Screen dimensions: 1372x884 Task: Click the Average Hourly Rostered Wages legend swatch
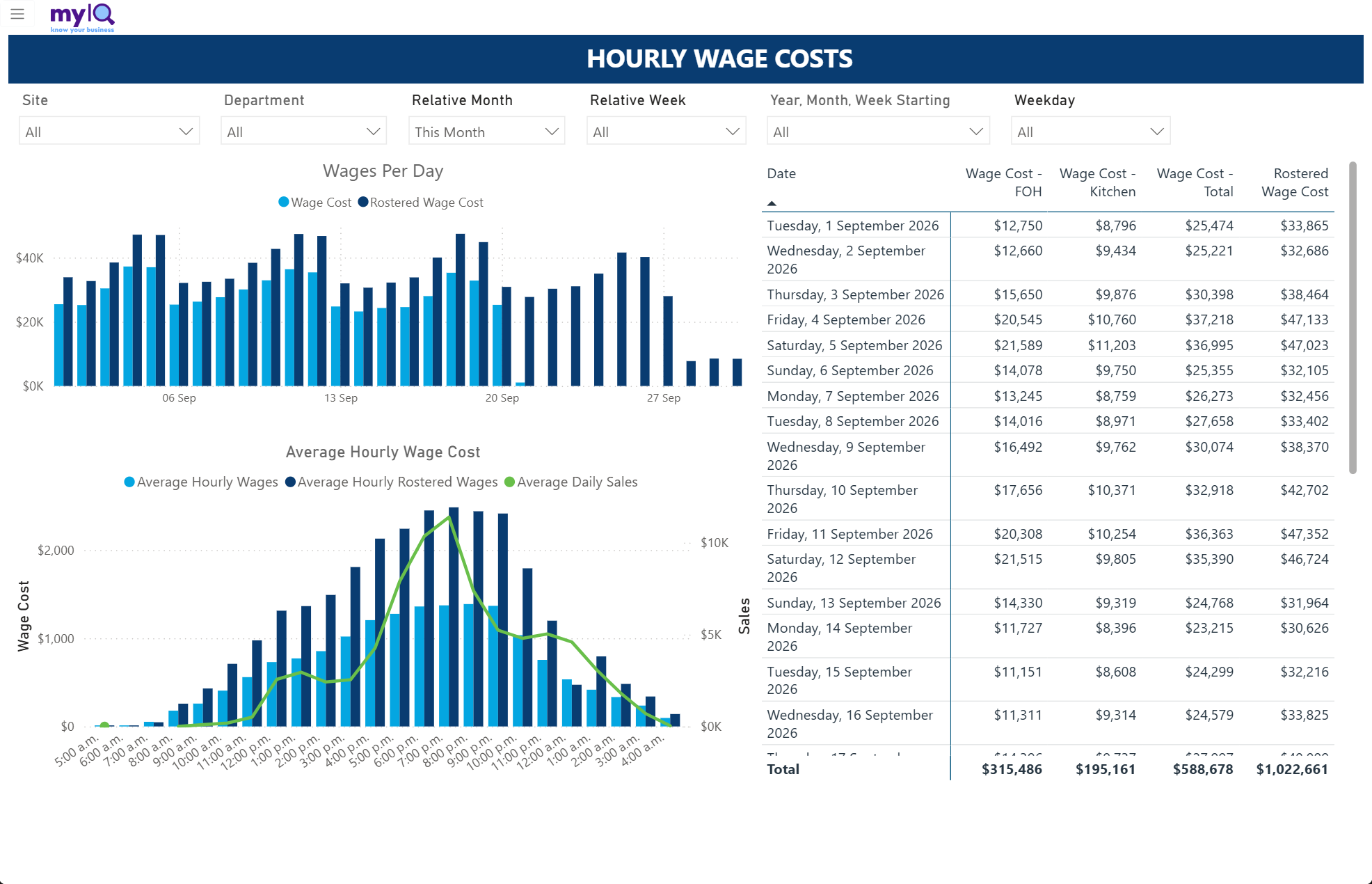click(x=291, y=482)
